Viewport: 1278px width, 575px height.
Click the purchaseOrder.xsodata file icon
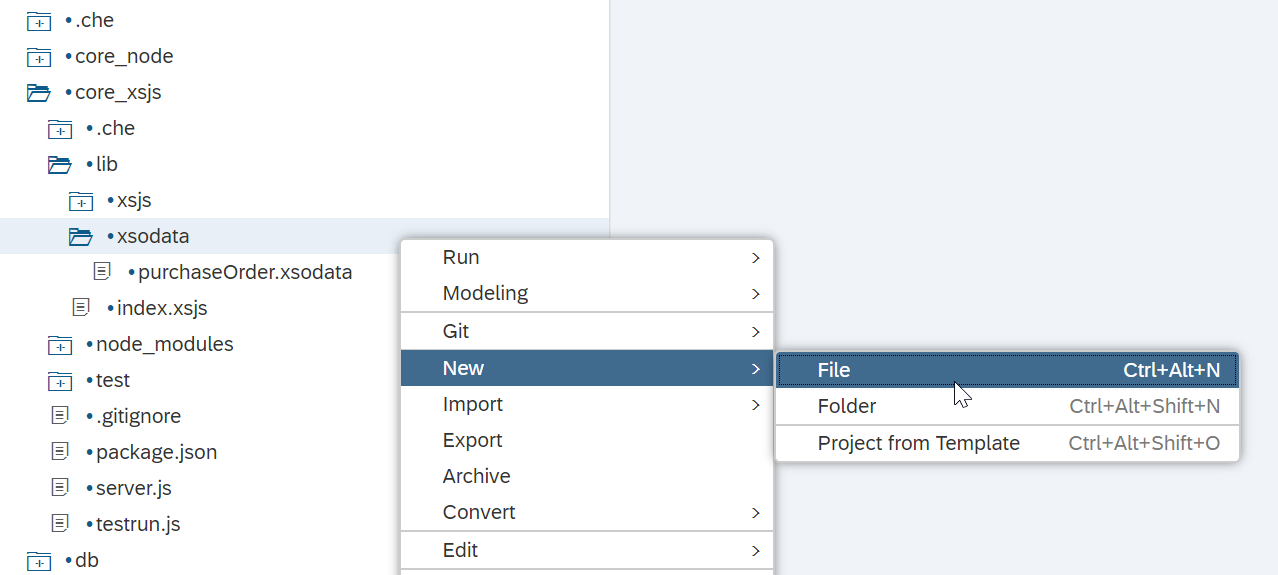point(102,272)
